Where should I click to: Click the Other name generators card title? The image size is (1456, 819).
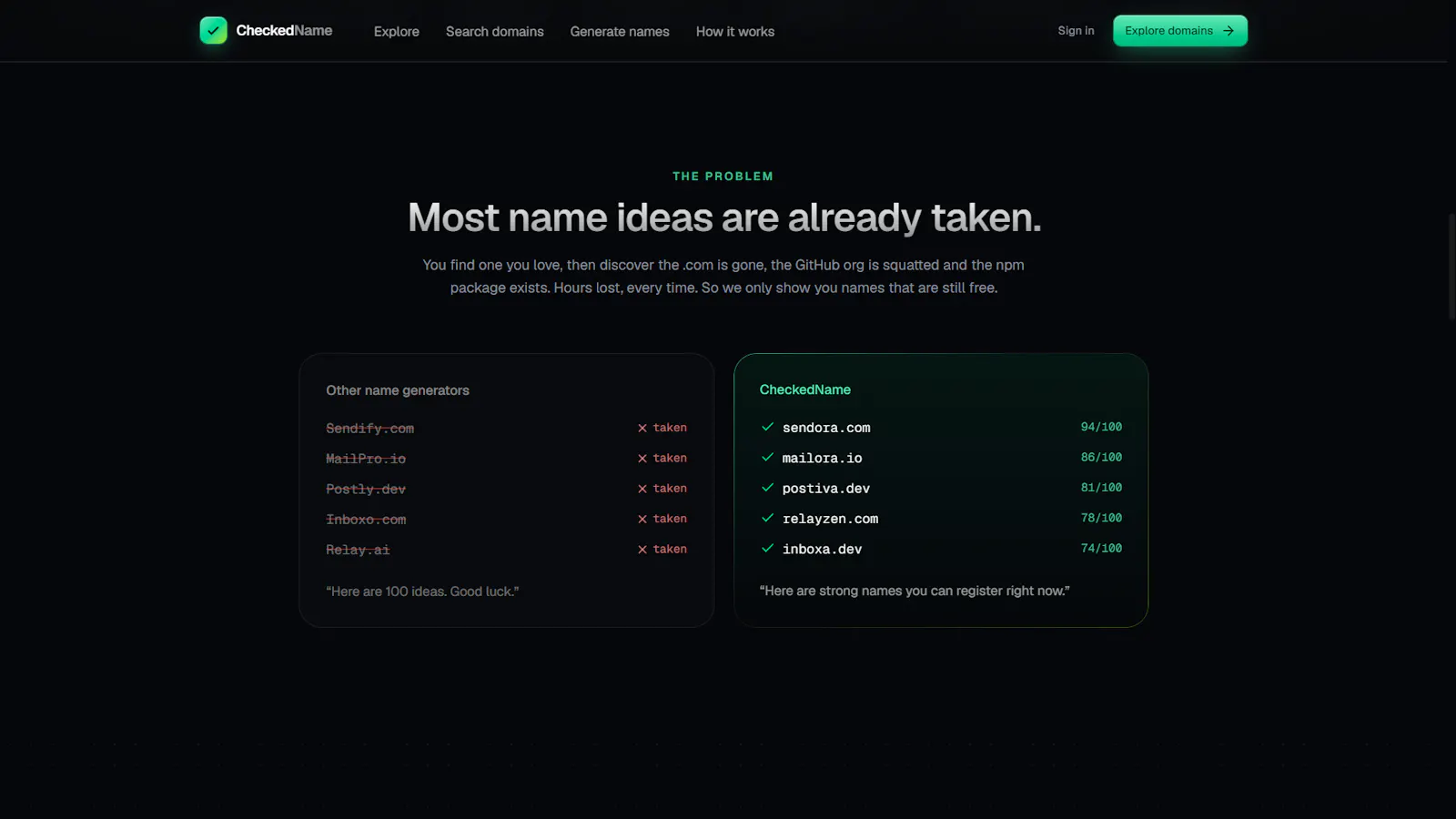[x=398, y=390]
